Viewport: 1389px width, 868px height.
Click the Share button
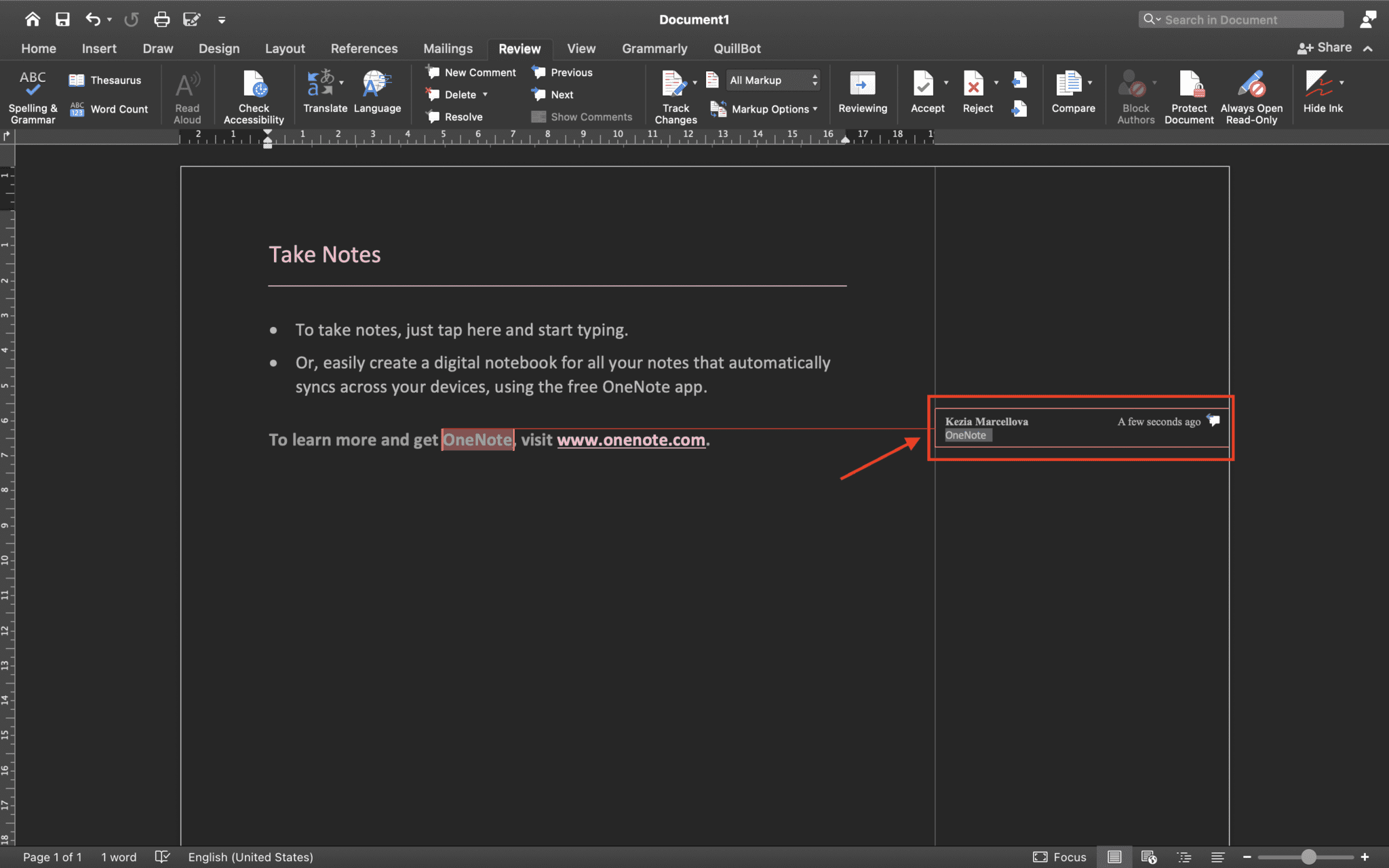click(1331, 47)
